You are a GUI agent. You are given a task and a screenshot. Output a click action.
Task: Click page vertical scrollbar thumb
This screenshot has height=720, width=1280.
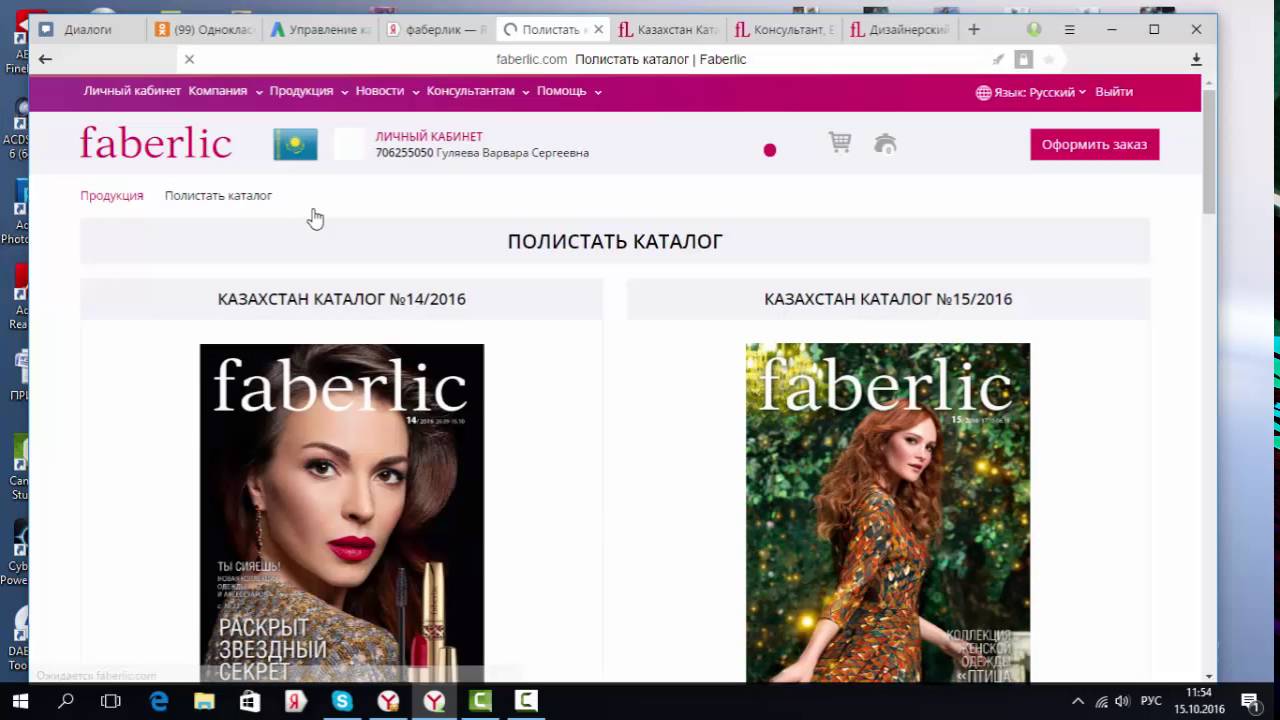[1209, 150]
